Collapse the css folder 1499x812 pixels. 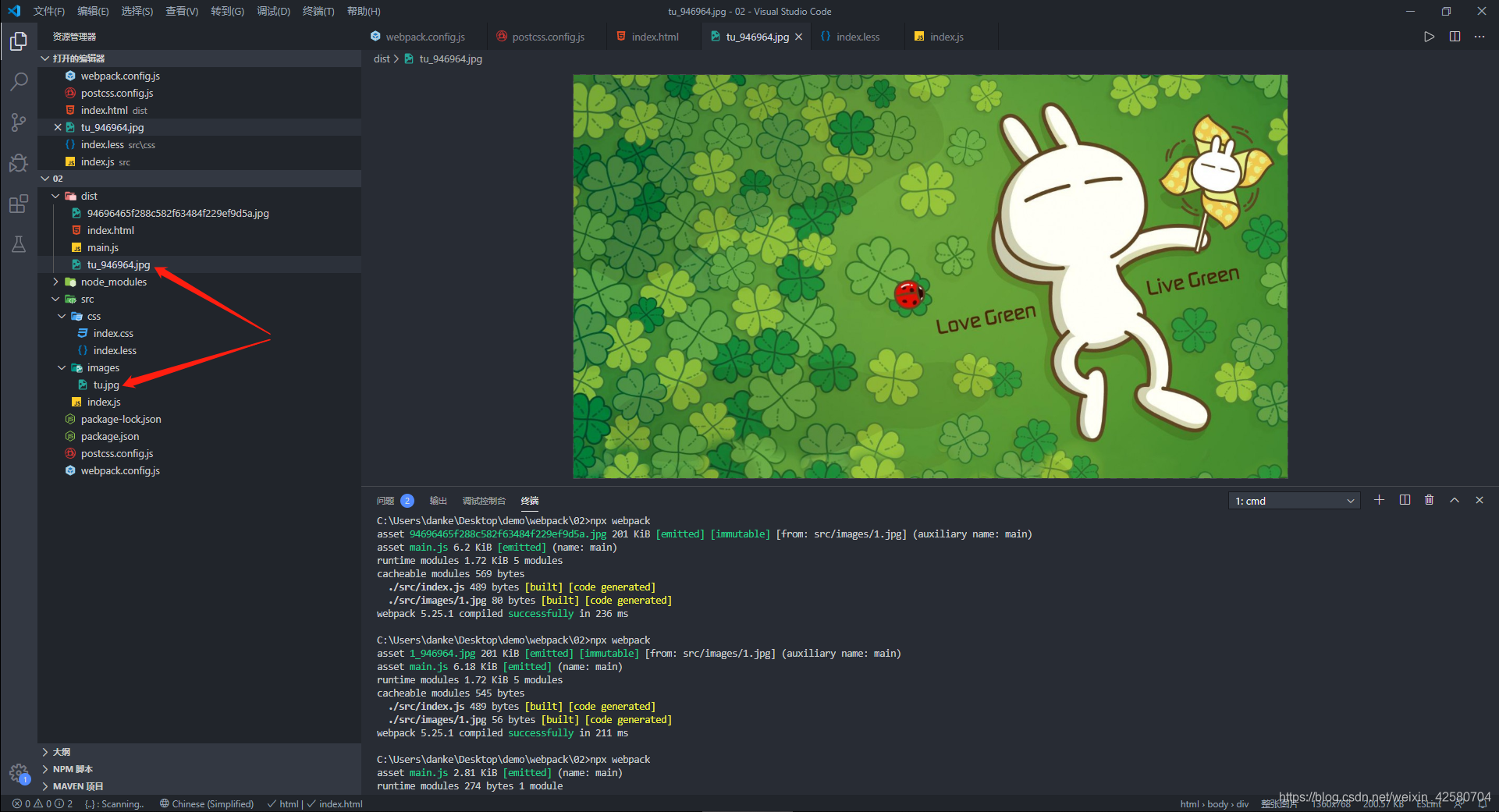coord(62,316)
